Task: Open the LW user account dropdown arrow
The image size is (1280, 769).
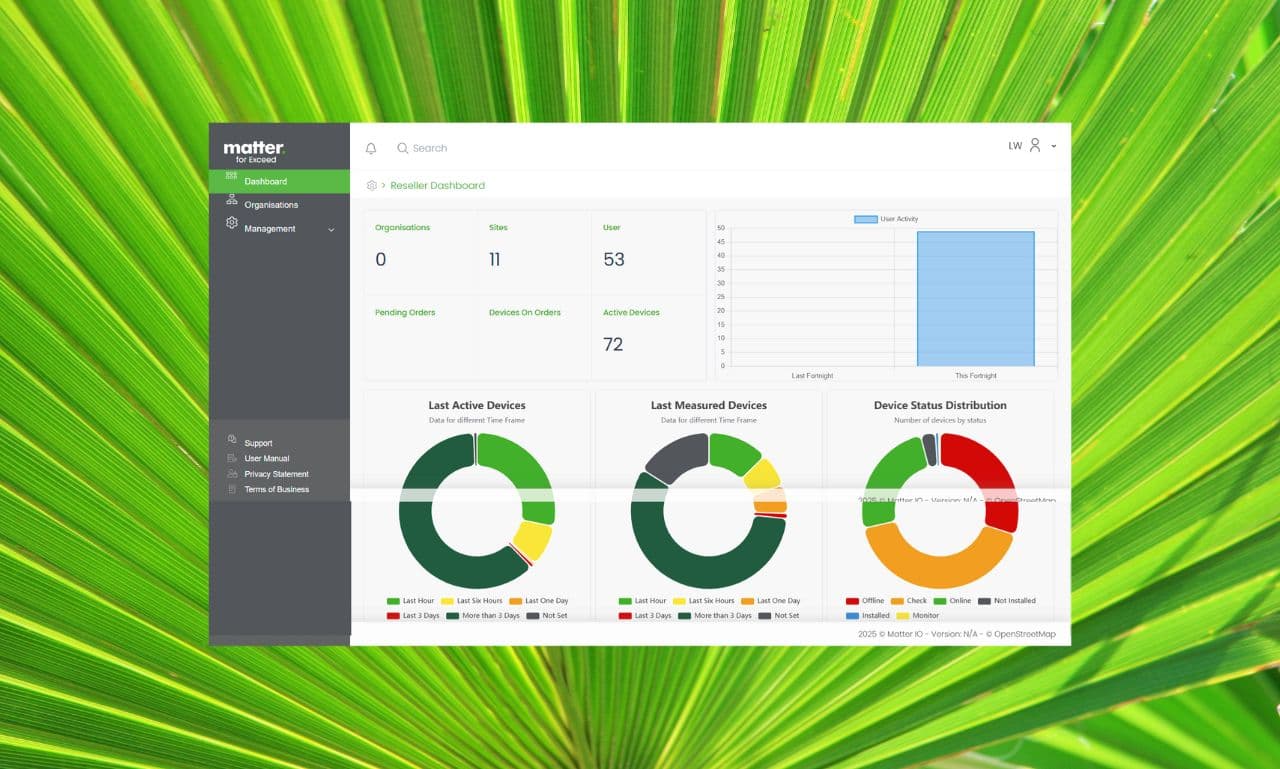Action: (x=1054, y=147)
